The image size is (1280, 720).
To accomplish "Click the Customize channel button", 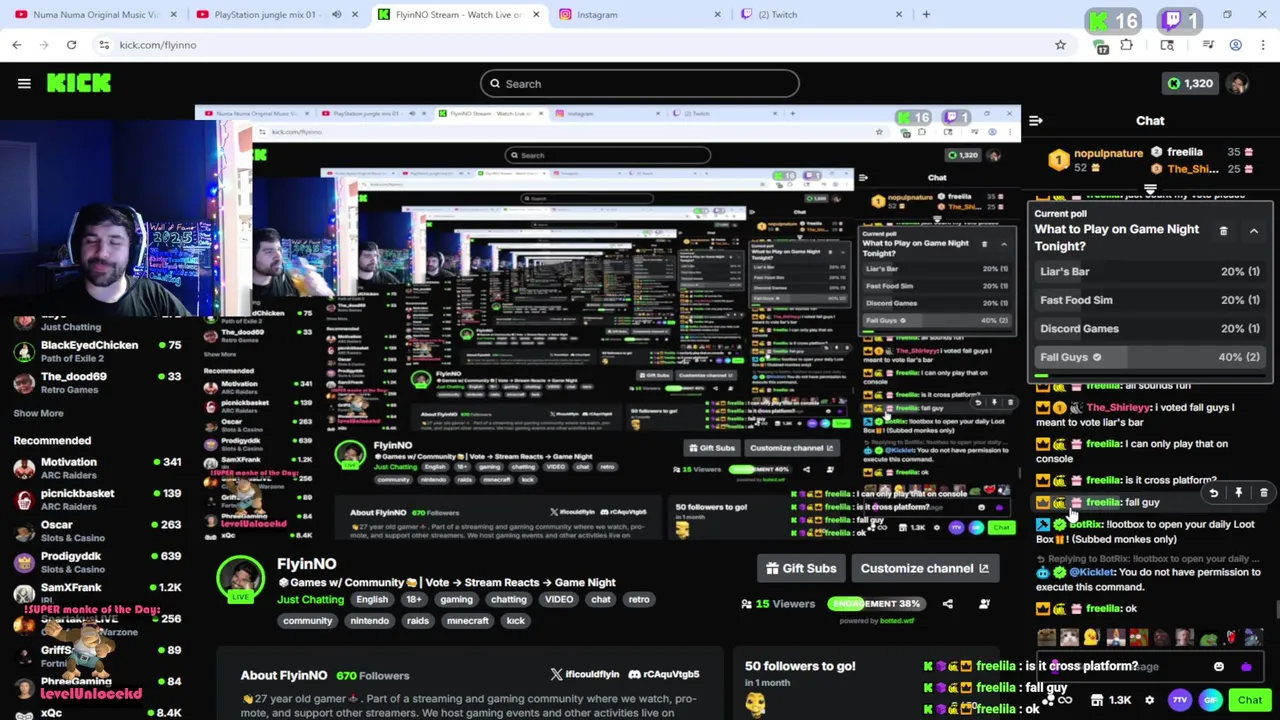I will pos(925,569).
